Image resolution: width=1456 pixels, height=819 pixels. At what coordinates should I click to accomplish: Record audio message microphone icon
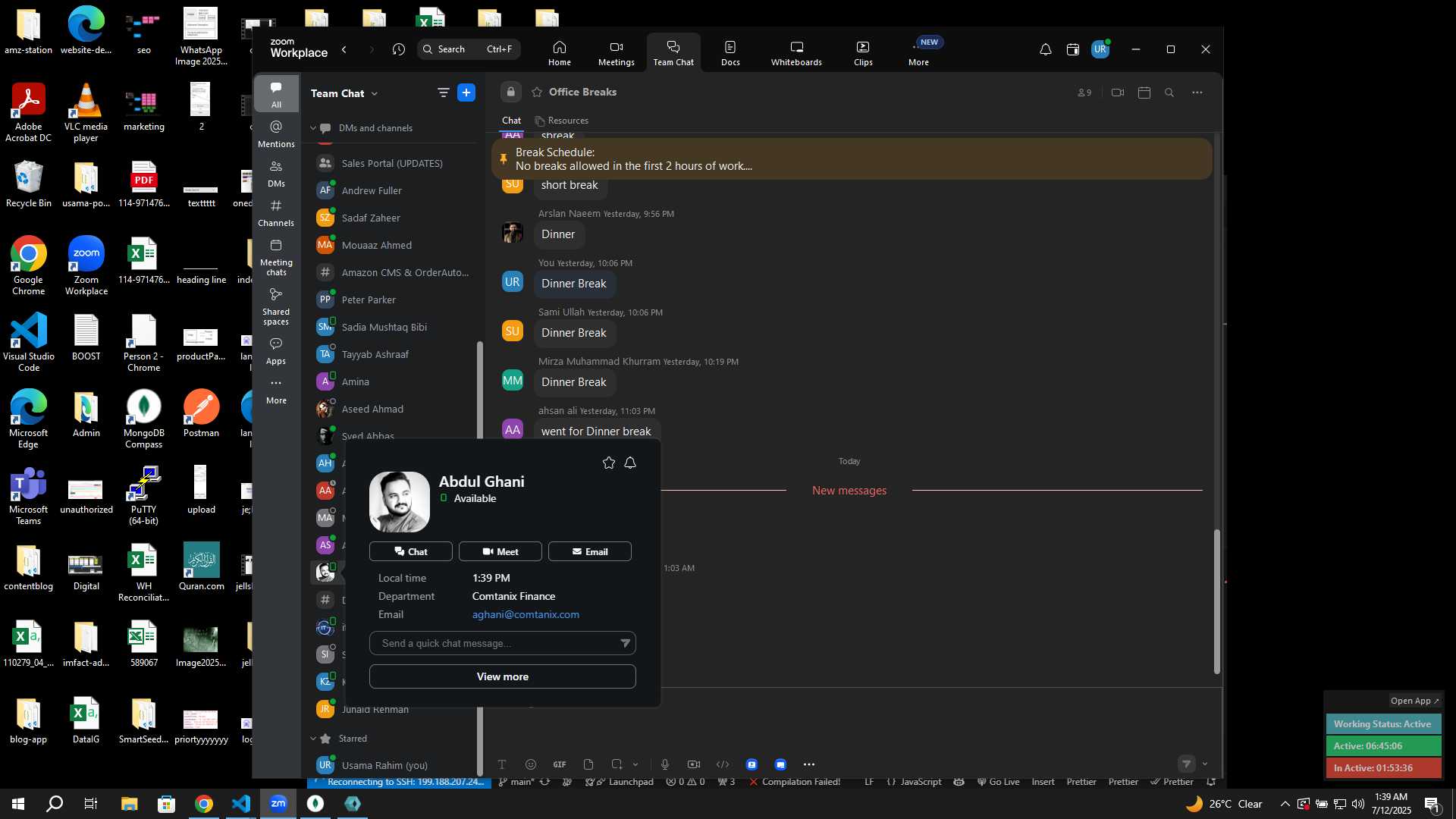tap(664, 764)
